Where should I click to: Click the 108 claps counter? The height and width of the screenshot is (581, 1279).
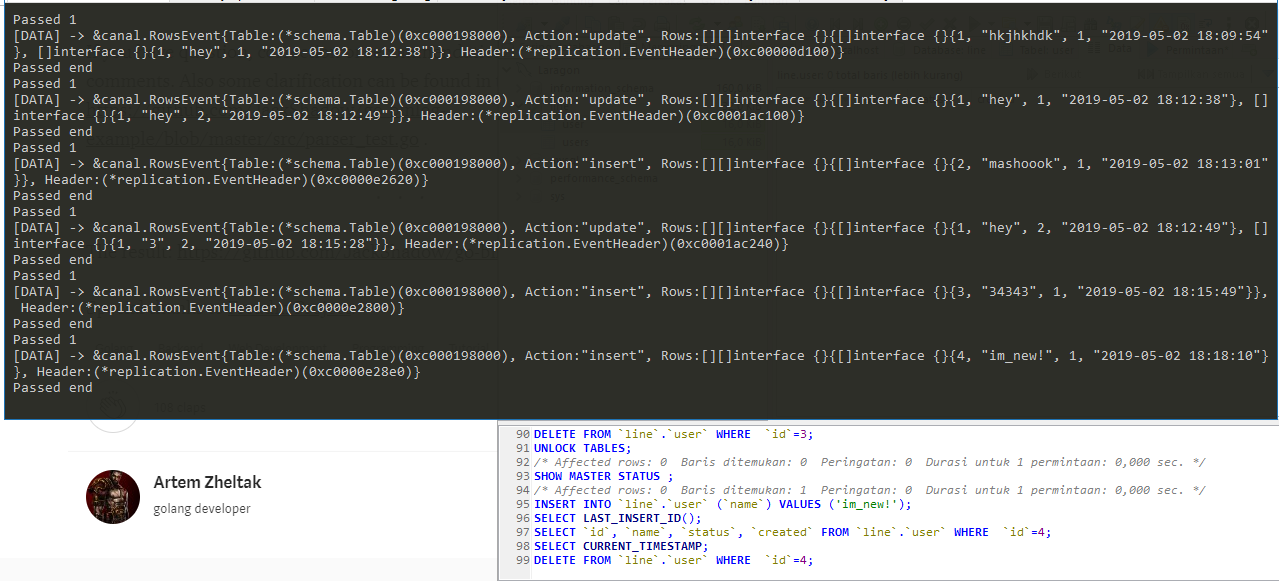coord(181,407)
